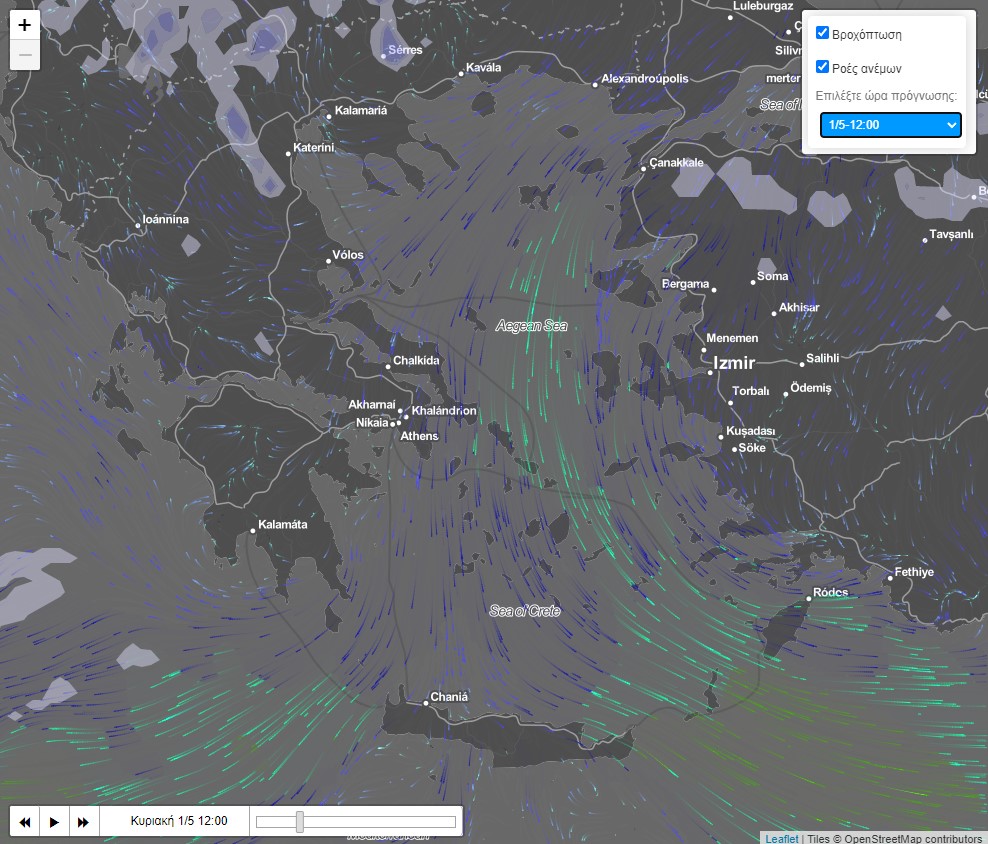The image size is (988, 844).
Task: Open the 1/5-12:00 forecast time dropdown
Action: [x=890, y=125]
